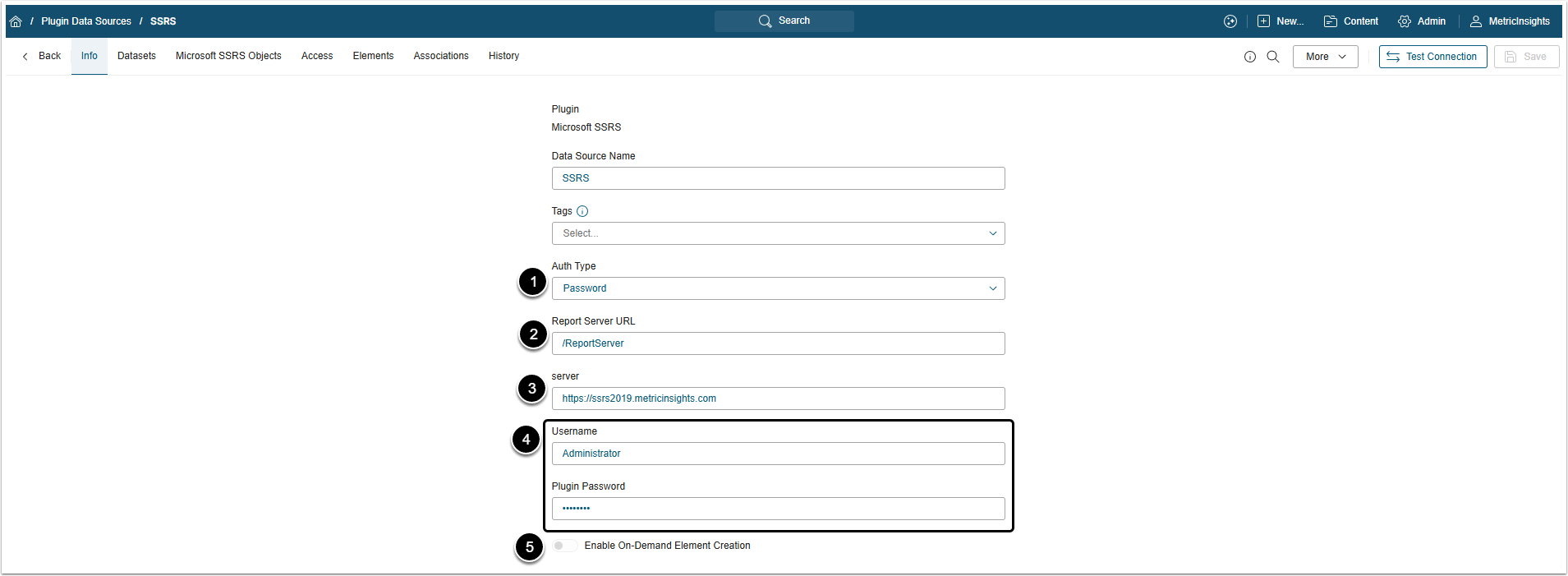Viewport: 1568px width, 576px height.
Task: Click the Tags info tooltip icon
Action: (582, 211)
